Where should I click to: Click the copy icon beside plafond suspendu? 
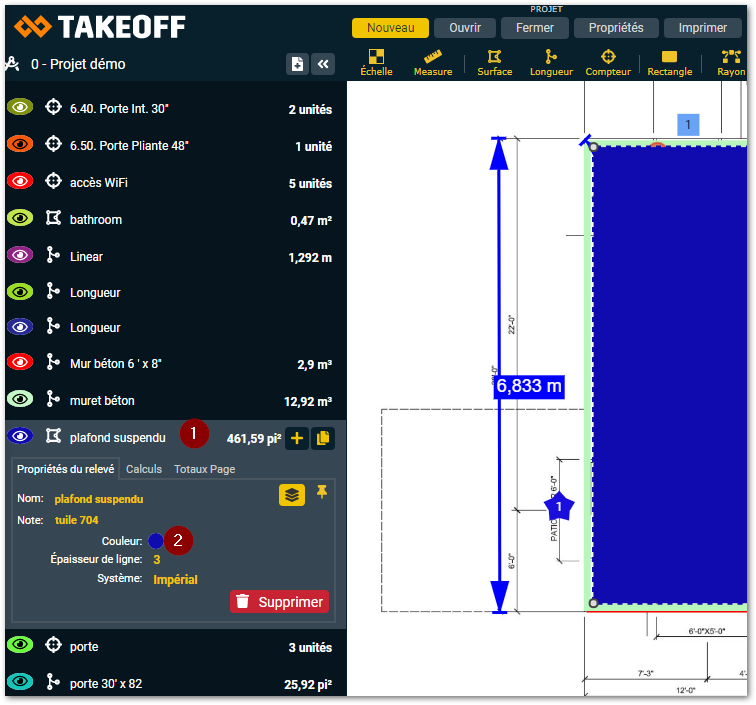tap(323, 438)
